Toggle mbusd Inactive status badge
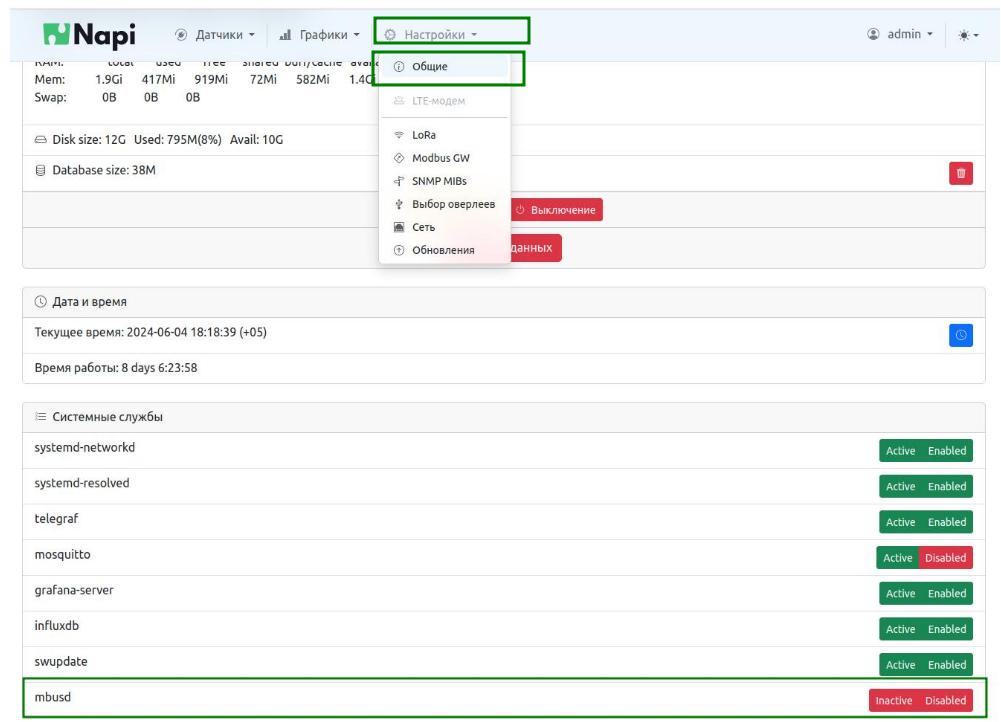The height and width of the screenshot is (722, 1001). click(x=894, y=701)
